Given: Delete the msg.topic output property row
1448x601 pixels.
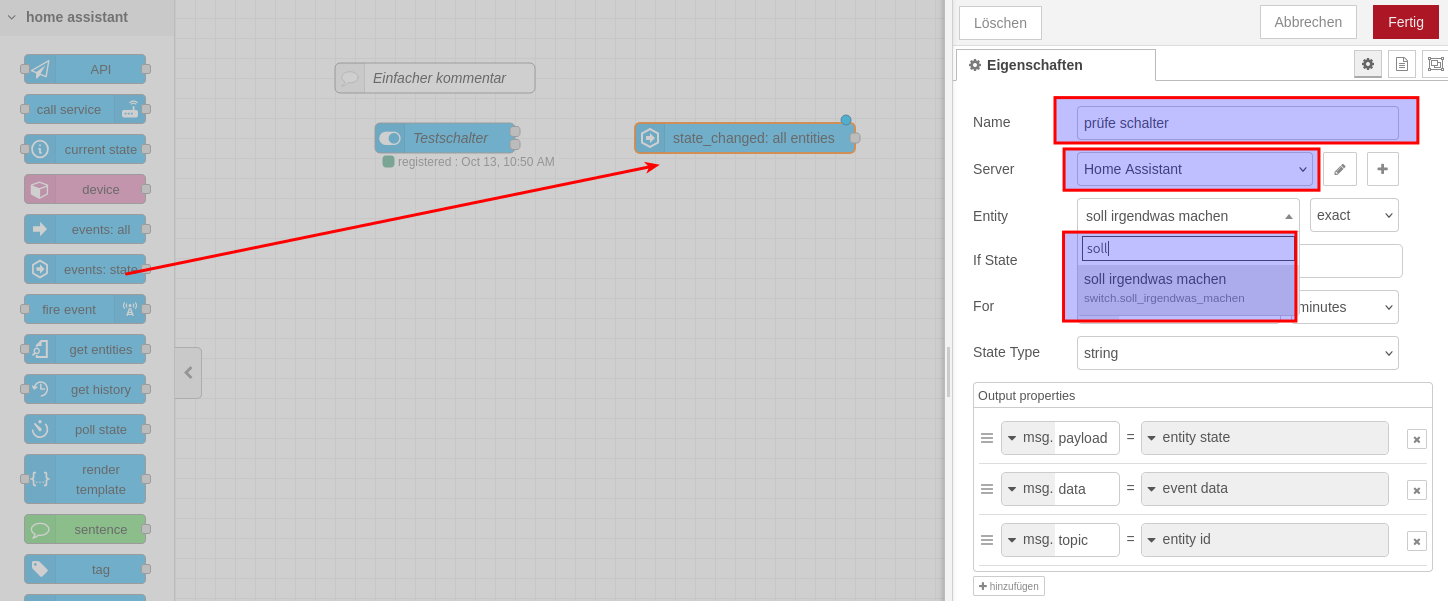Looking at the screenshot, I should click(1416, 541).
